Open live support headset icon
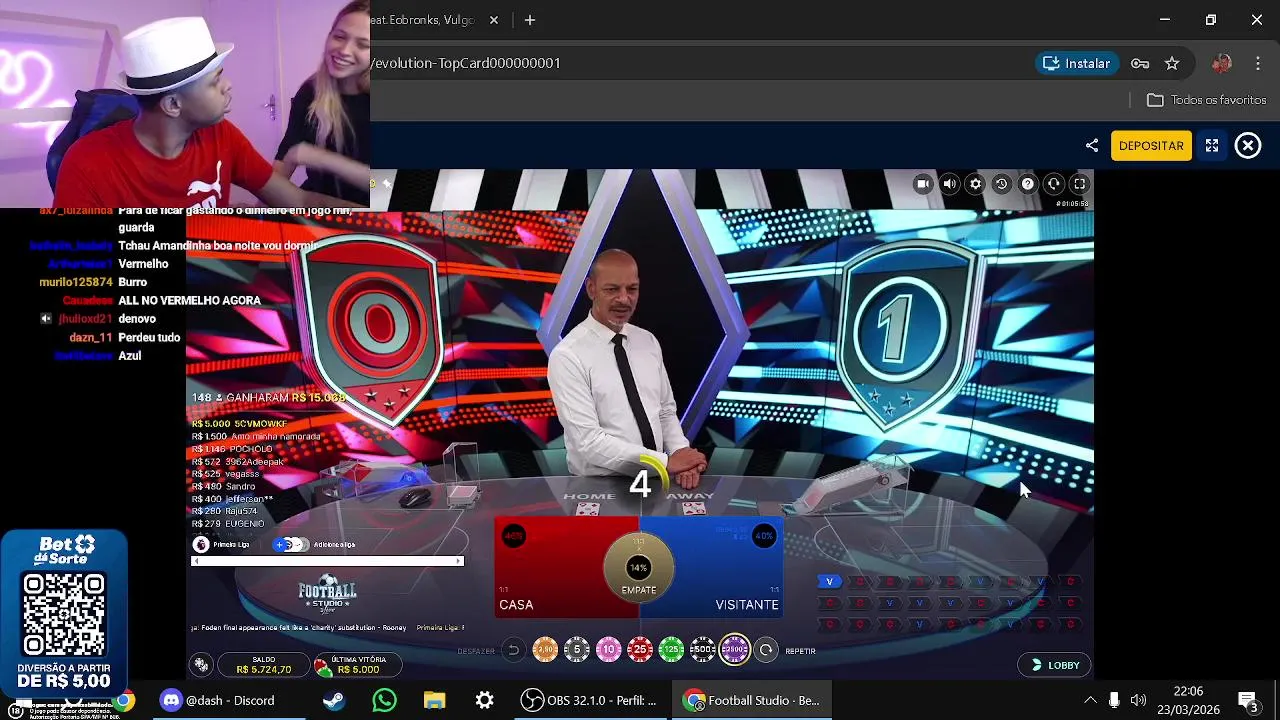 (x=1053, y=184)
